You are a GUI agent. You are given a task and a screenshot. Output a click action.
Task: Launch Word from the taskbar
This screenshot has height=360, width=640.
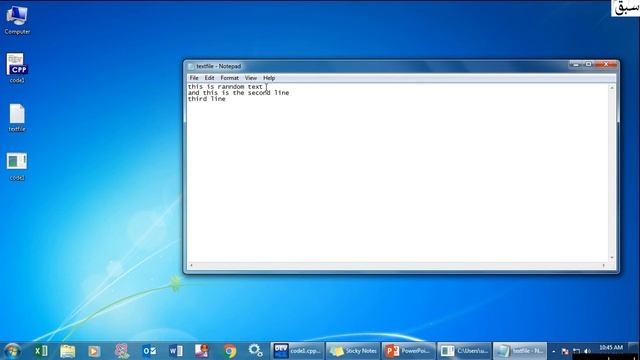click(x=176, y=351)
